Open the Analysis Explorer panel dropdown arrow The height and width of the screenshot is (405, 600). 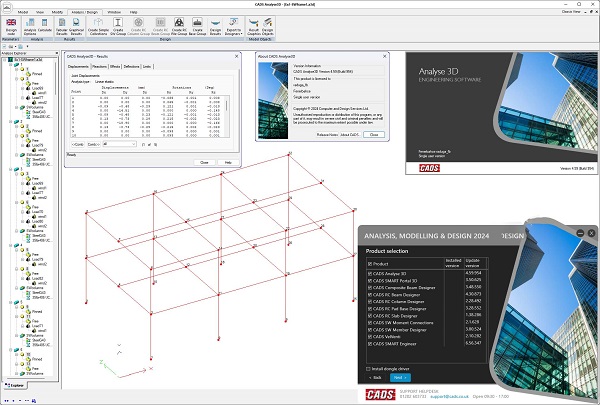[57, 53]
